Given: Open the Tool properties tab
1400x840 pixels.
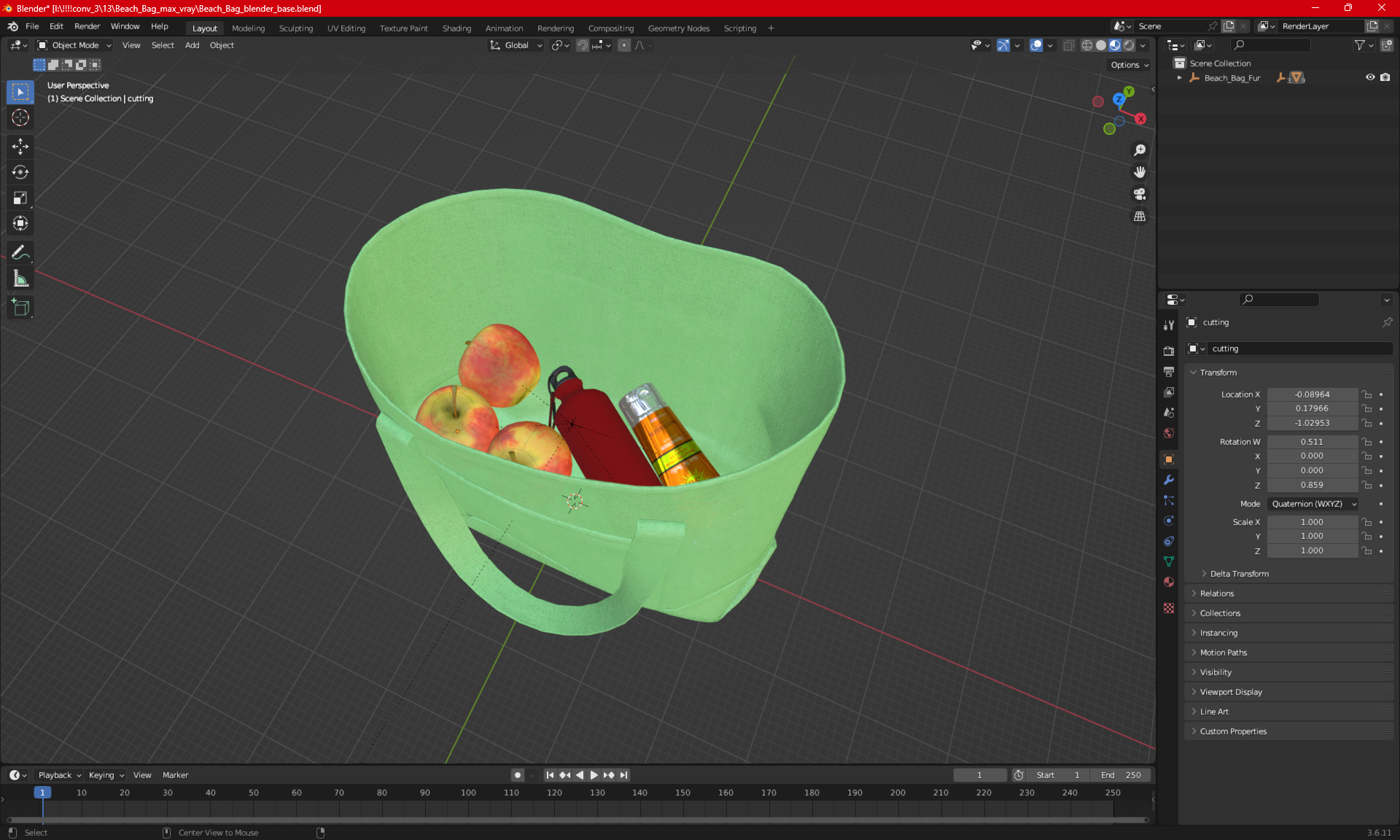Looking at the screenshot, I should 1169,325.
